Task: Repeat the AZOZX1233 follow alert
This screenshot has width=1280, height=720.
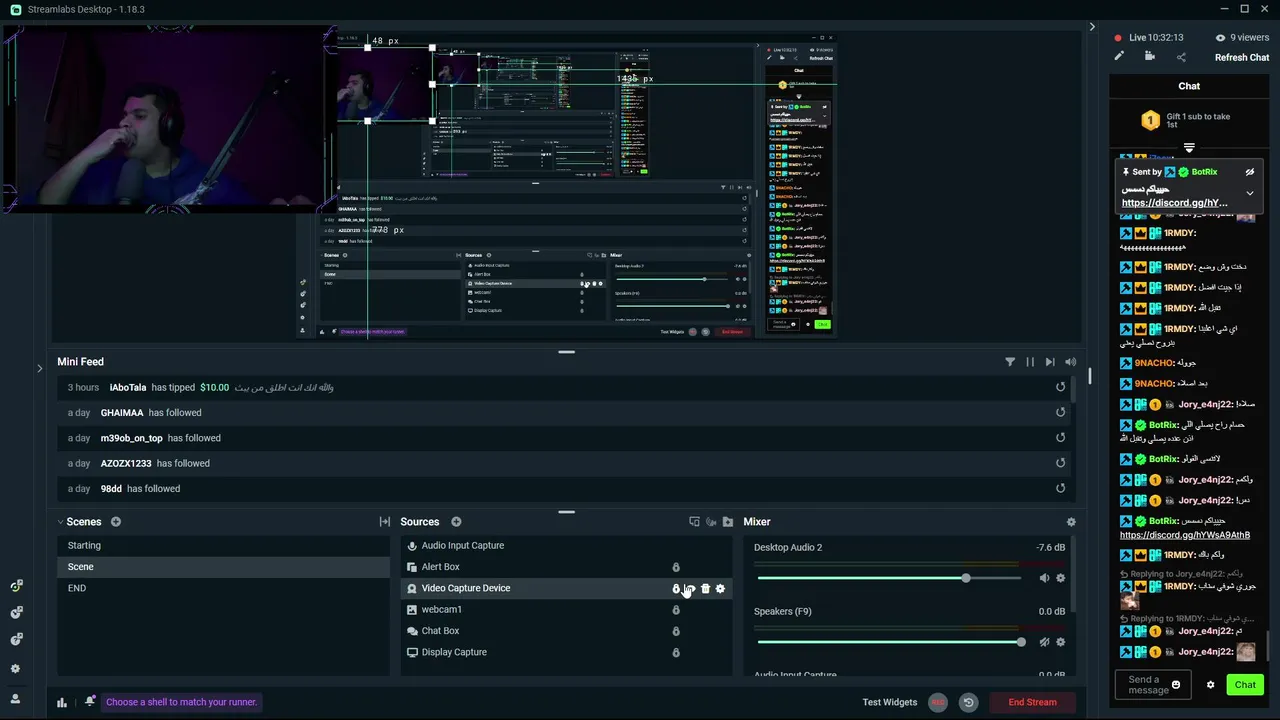Action: click(x=1061, y=463)
